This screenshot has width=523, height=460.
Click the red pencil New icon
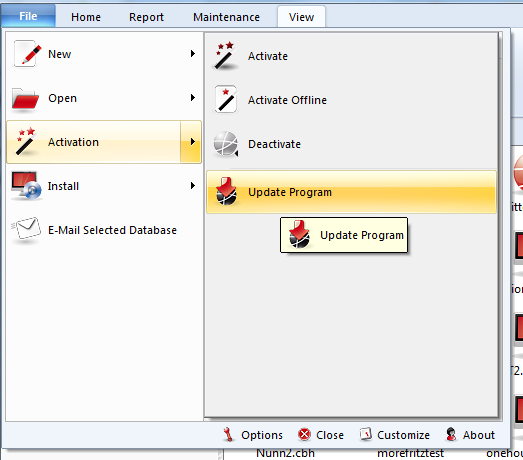pyautogui.click(x=27, y=54)
